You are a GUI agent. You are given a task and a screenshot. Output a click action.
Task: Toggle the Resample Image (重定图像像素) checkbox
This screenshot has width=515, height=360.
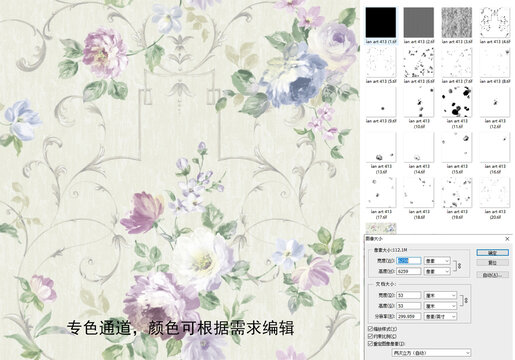coord(370,344)
